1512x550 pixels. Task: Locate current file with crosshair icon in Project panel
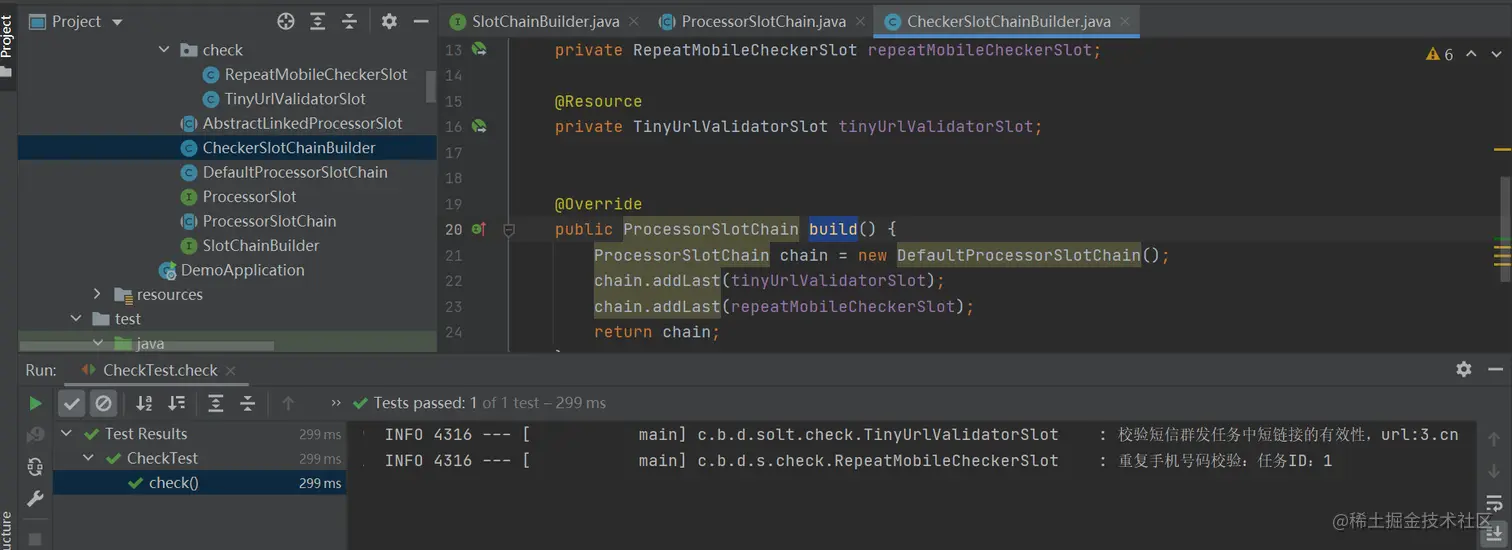click(286, 21)
